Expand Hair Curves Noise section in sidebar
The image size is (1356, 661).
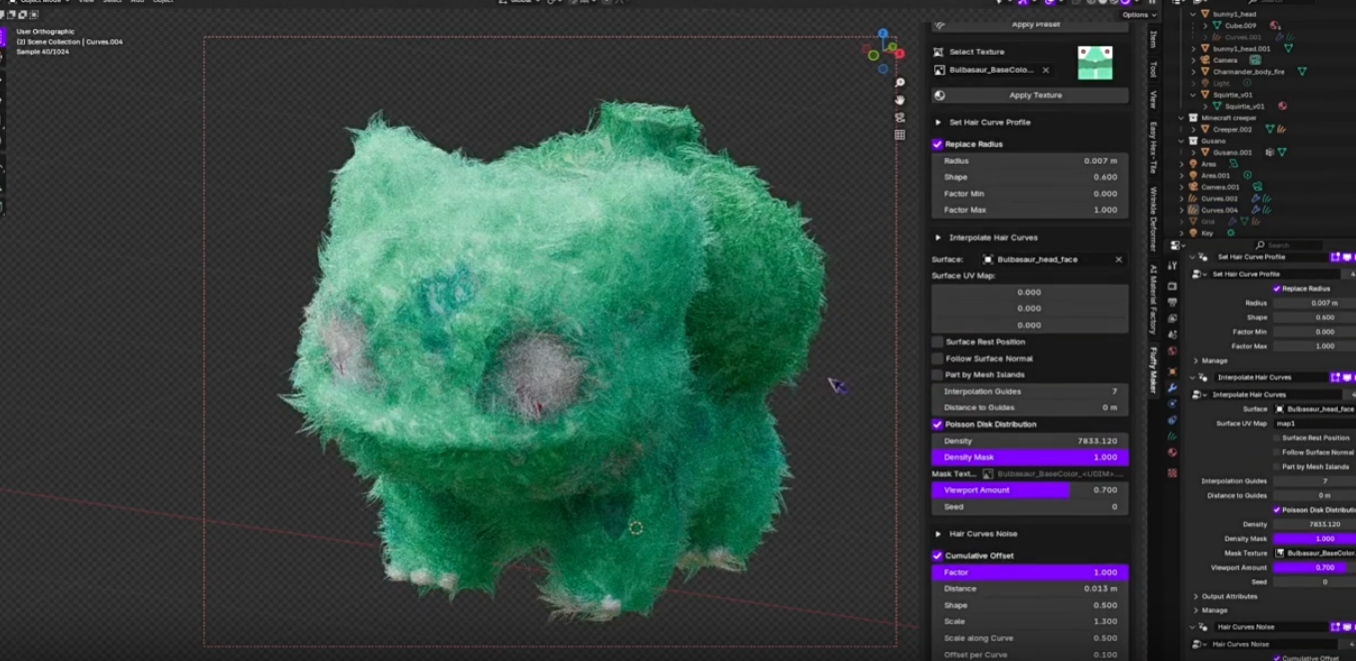tap(938, 534)
